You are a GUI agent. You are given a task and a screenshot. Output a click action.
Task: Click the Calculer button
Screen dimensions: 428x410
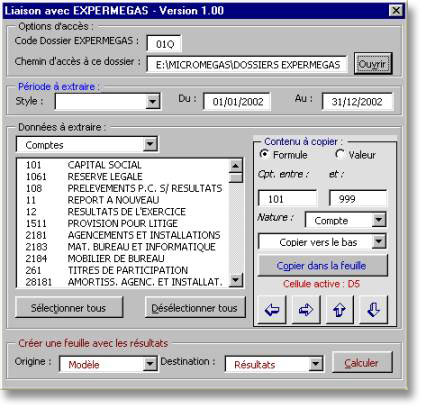click(x=362, y=362)
